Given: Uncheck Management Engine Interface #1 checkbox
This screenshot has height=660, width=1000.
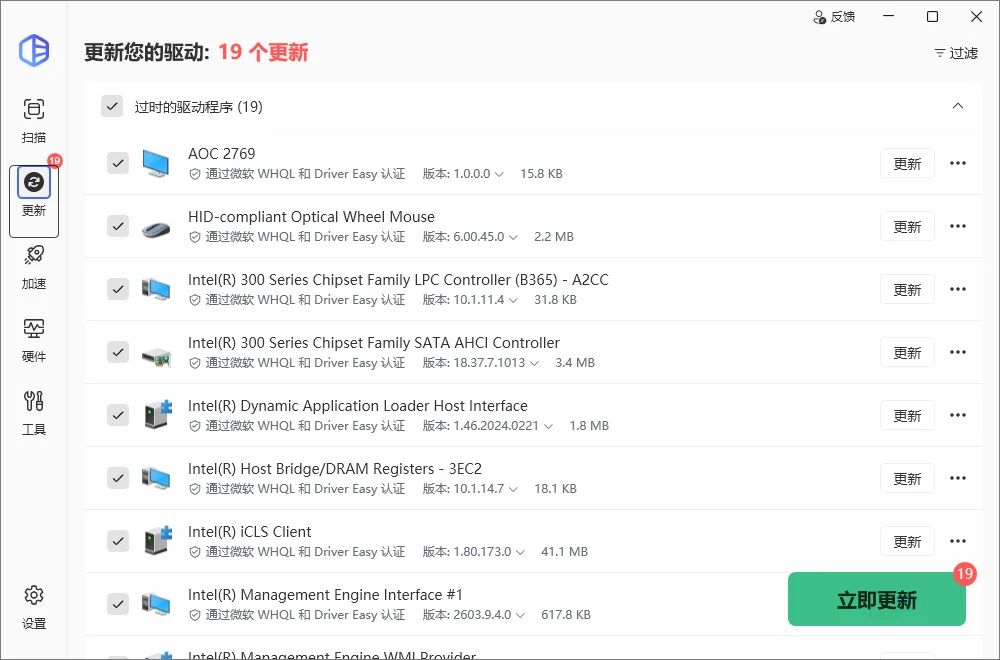Looking at the screenshot, I should click(x=118, y=604).
